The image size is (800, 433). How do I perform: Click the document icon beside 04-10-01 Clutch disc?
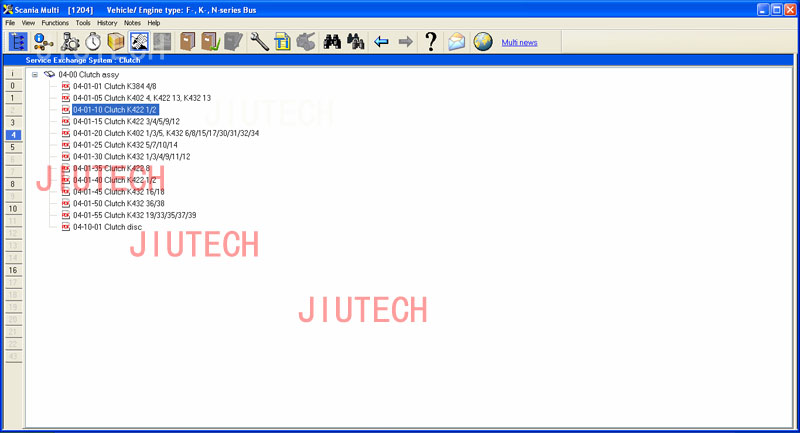tap(66, 227)
